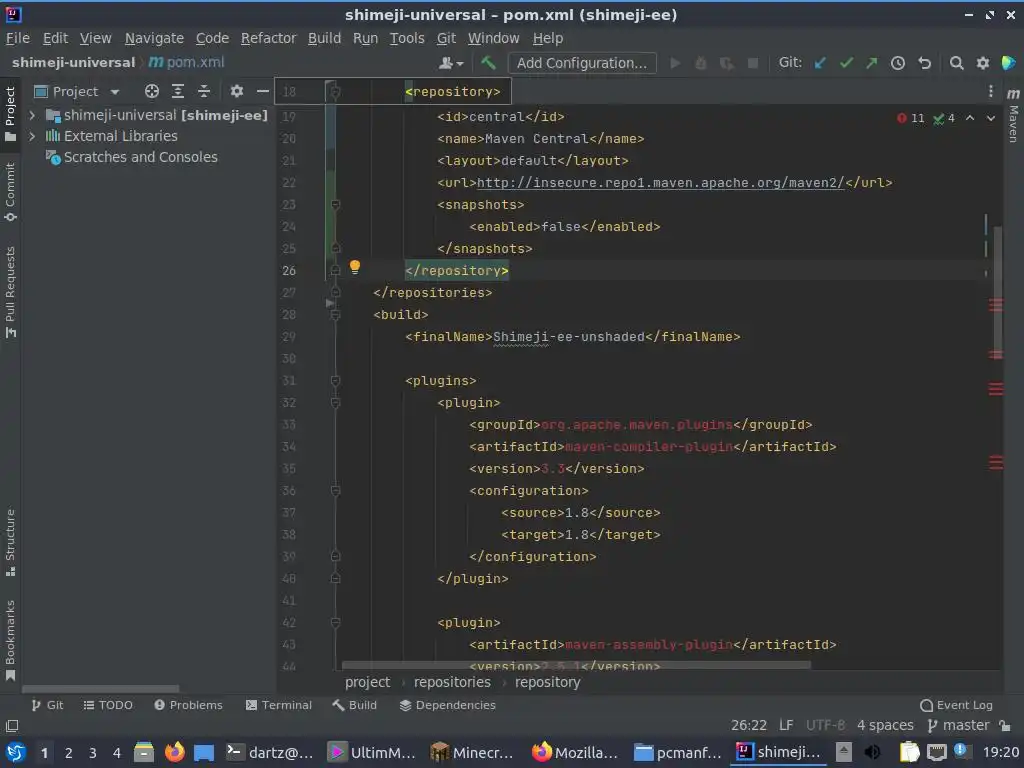Open the Refactor menu
Screen dimensions: 1024x768
click(268, 39)
